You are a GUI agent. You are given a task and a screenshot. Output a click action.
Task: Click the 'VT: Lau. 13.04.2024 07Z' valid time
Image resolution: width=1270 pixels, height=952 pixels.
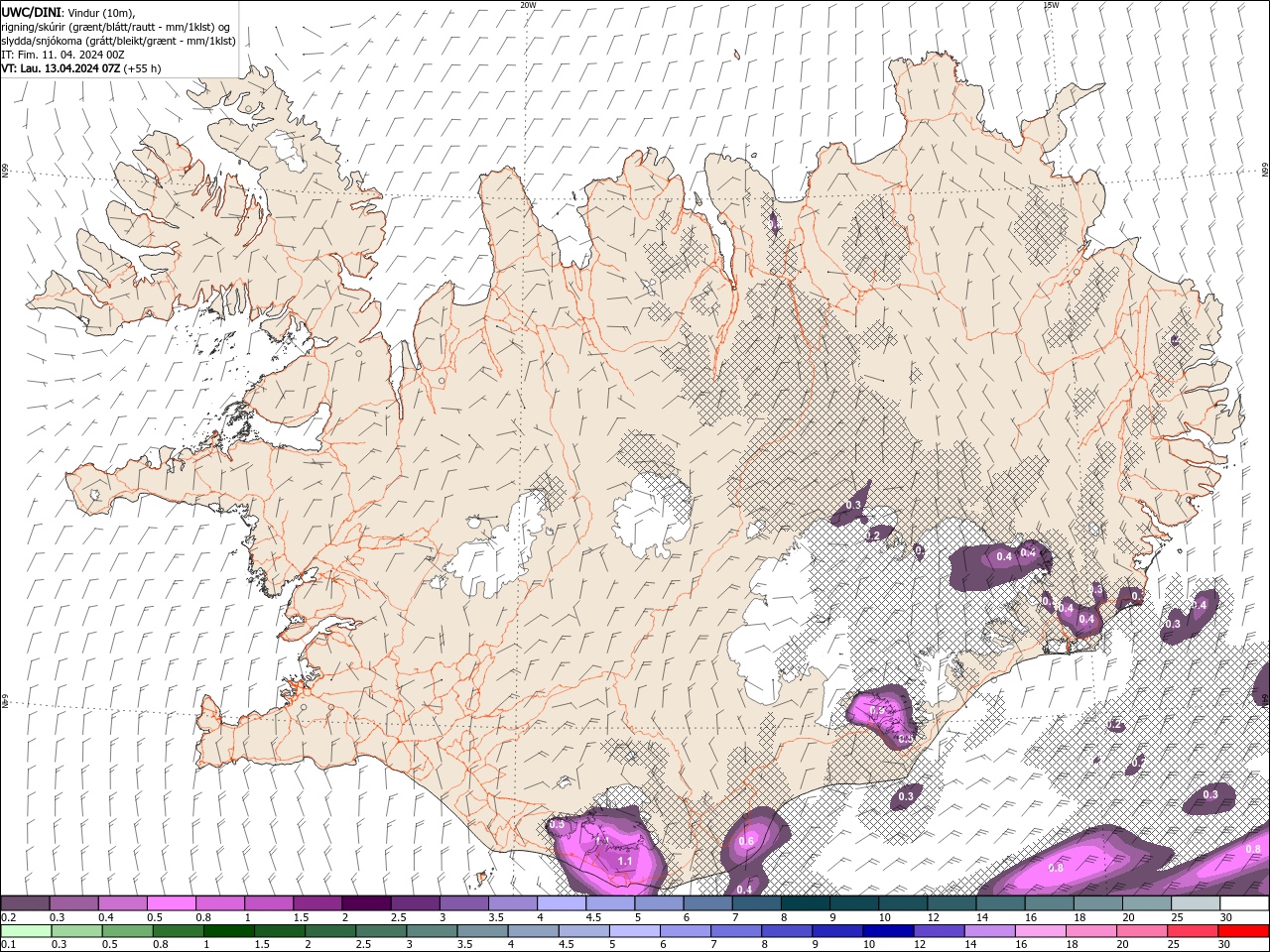(61, 68)
